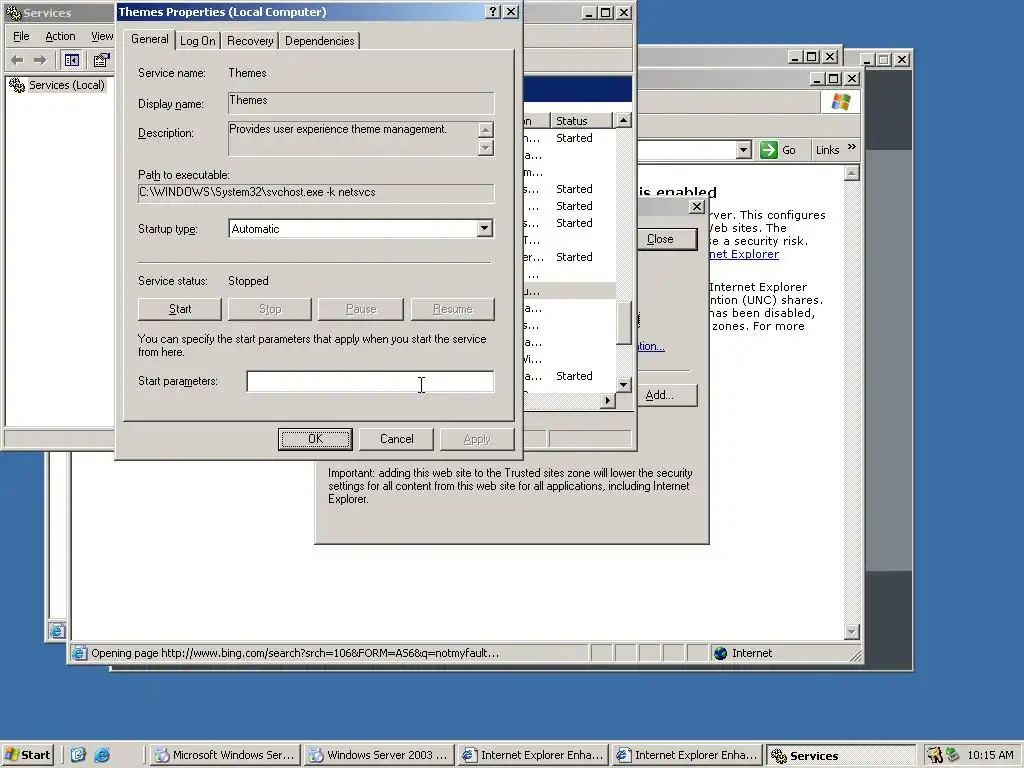This screenshot has height=768, width=1024.
Task: Click the description scroll down arrow
Action: coord(485,148)
